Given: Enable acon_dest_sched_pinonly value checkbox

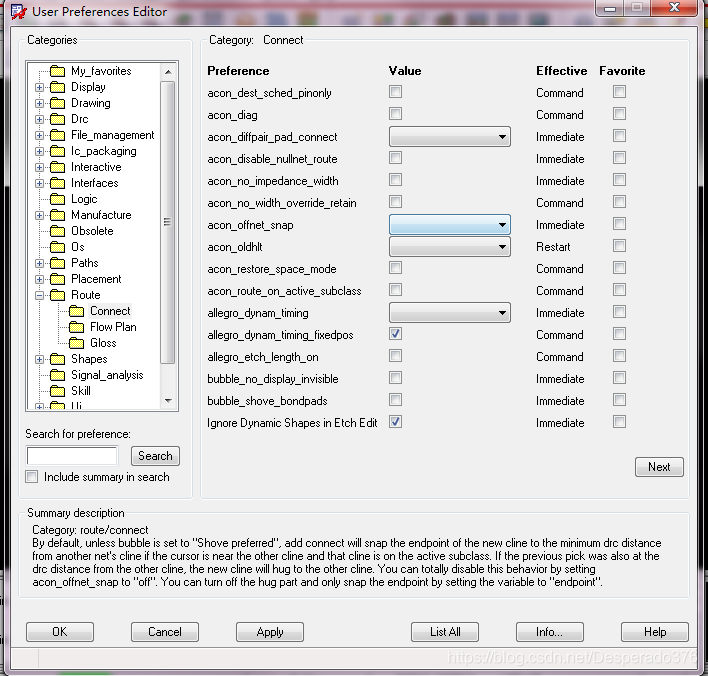Looking at the screenshot, I should pyautogui.click(x=396, y=92).
